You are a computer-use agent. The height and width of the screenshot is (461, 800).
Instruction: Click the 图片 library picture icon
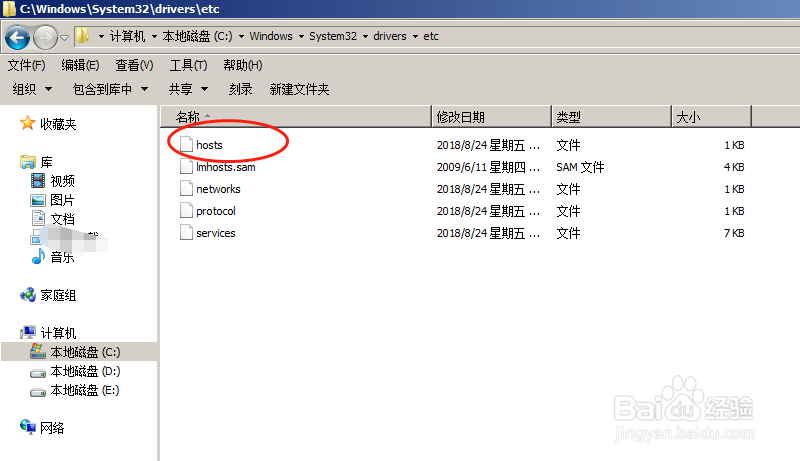[x=38, y=200]
